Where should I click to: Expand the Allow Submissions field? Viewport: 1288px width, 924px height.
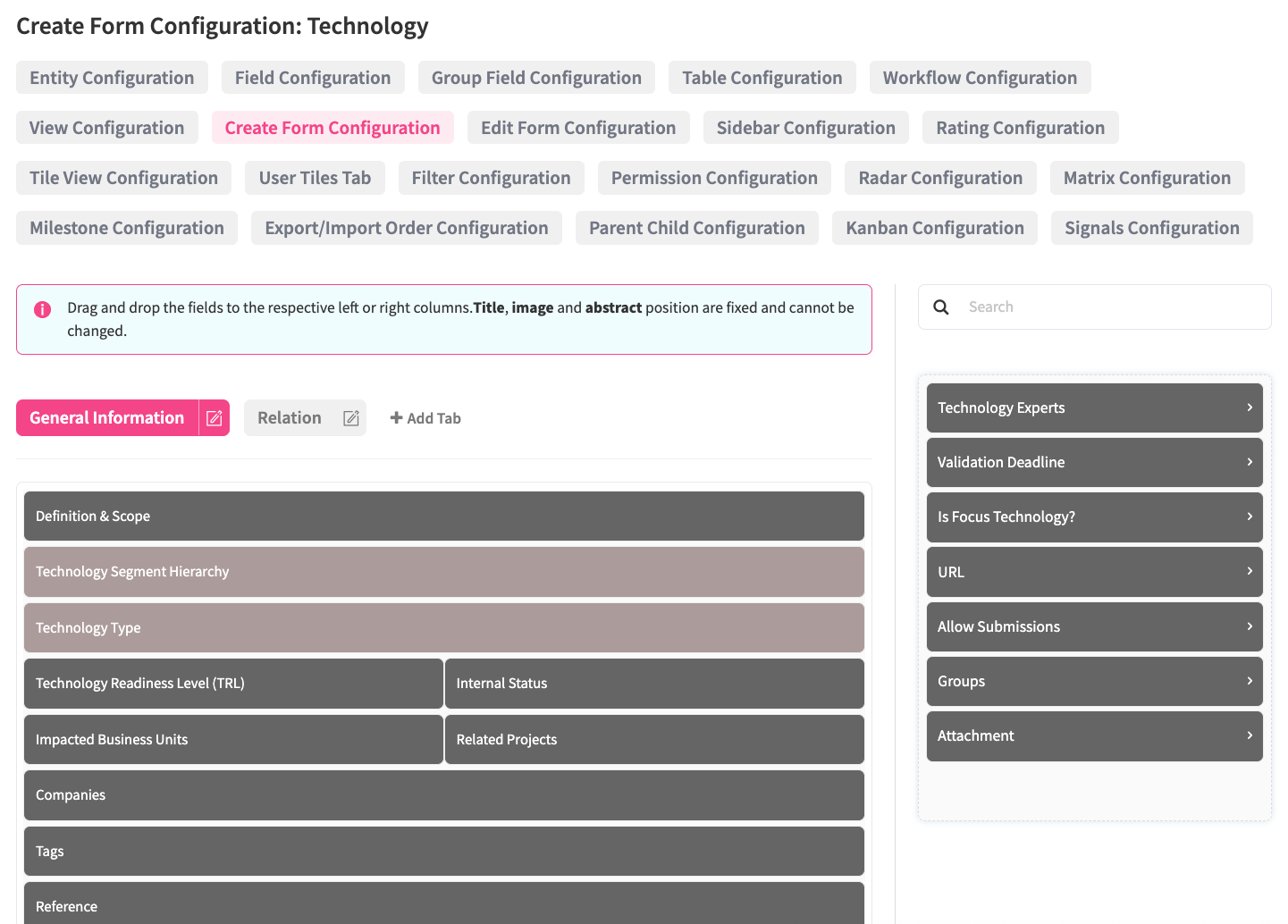click(1250, 626)
